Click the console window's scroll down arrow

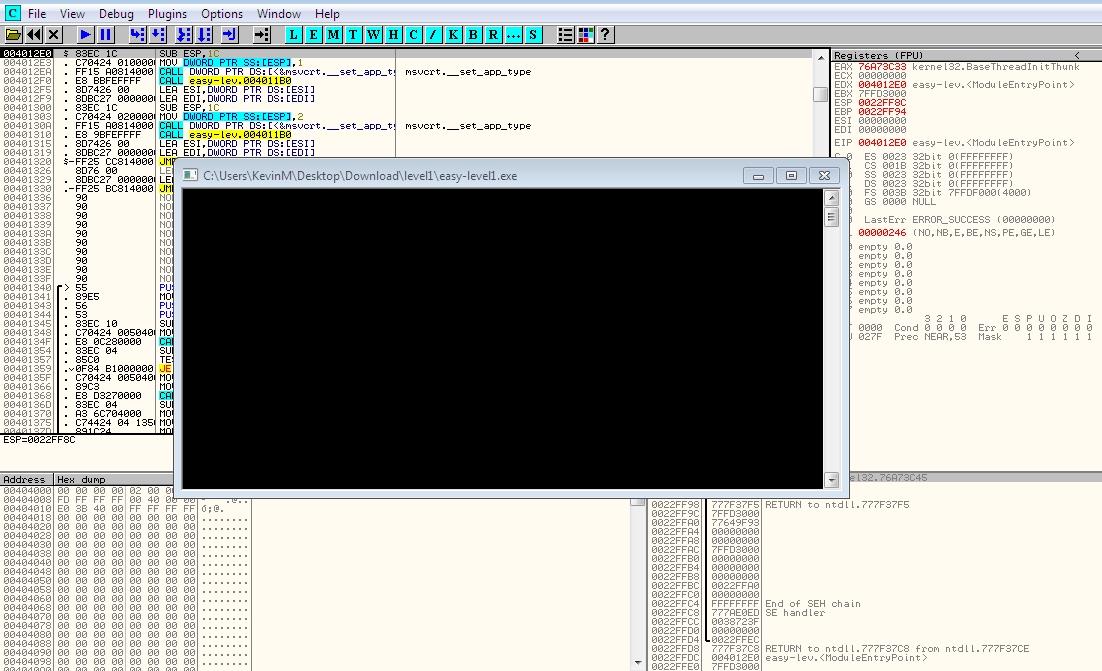click(831, 480)
